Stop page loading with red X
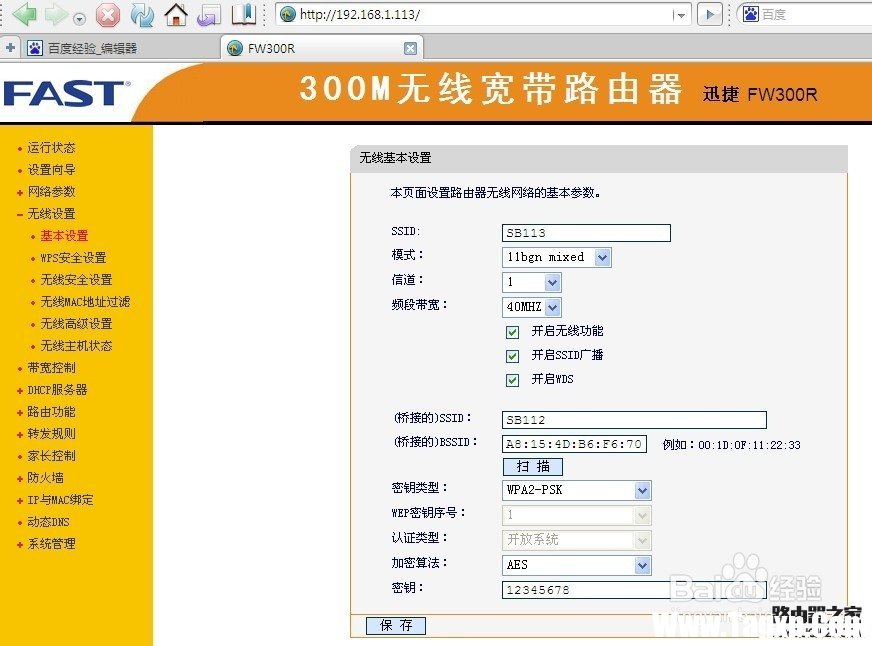 pyautogui.click(x=108, y=15)
